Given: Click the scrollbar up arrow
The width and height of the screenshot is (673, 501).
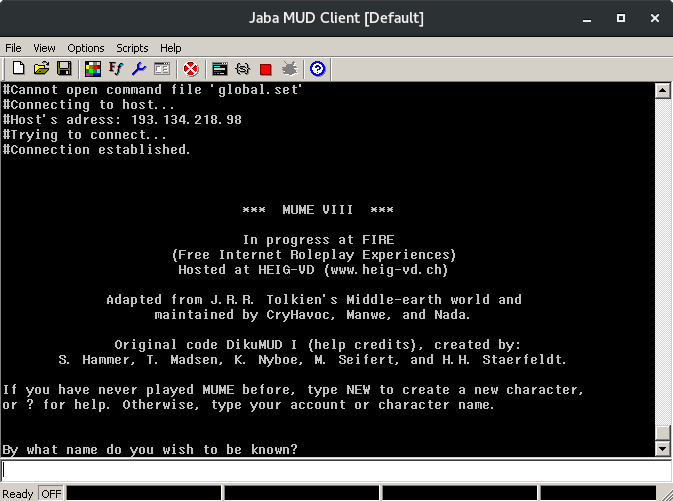Looking at the screenshot, I should pyautogui.click(x=663, y=91).
